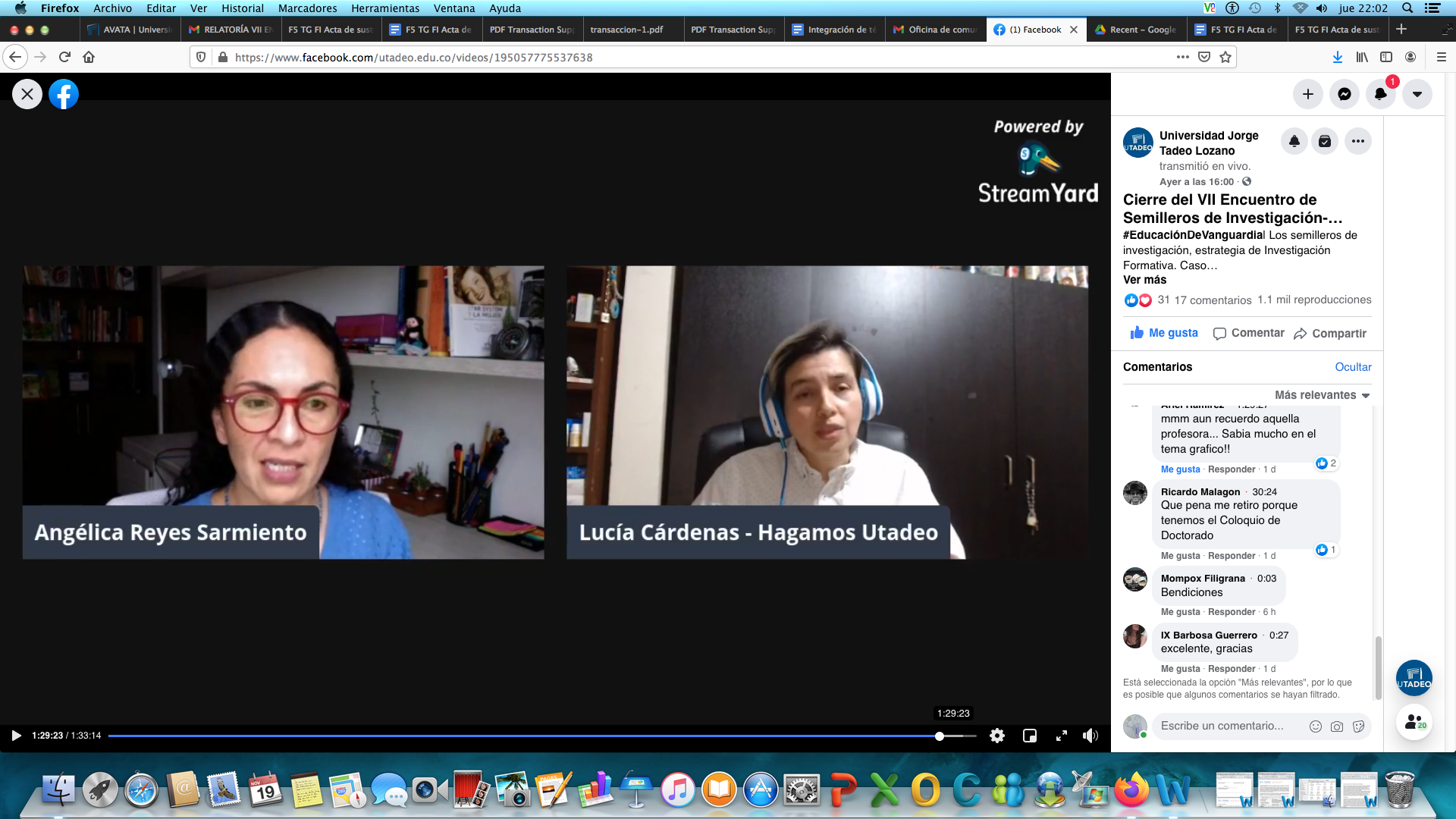Open Facebook account dropdown arrow

(x=1417, y=94)
